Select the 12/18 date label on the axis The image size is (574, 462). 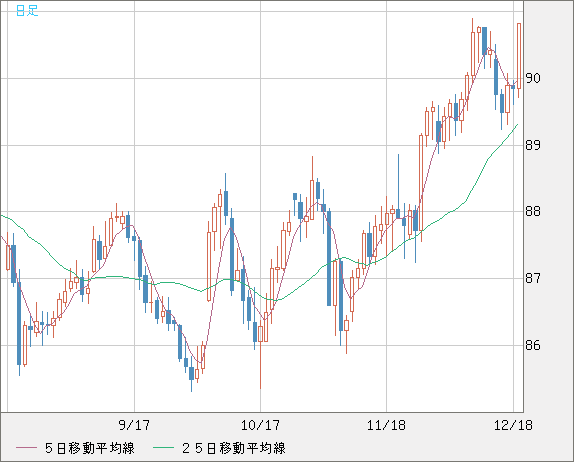[x=513, y=425]
